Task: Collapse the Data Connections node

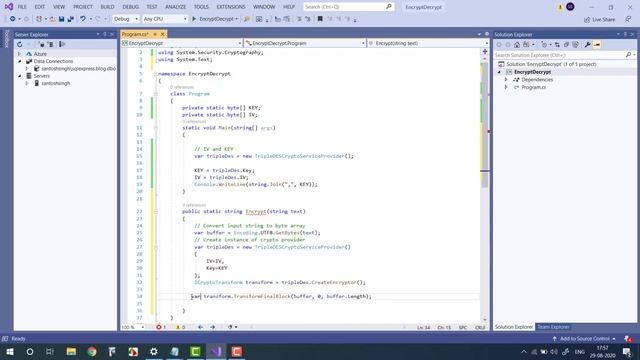Action: (x=19, y=61)
